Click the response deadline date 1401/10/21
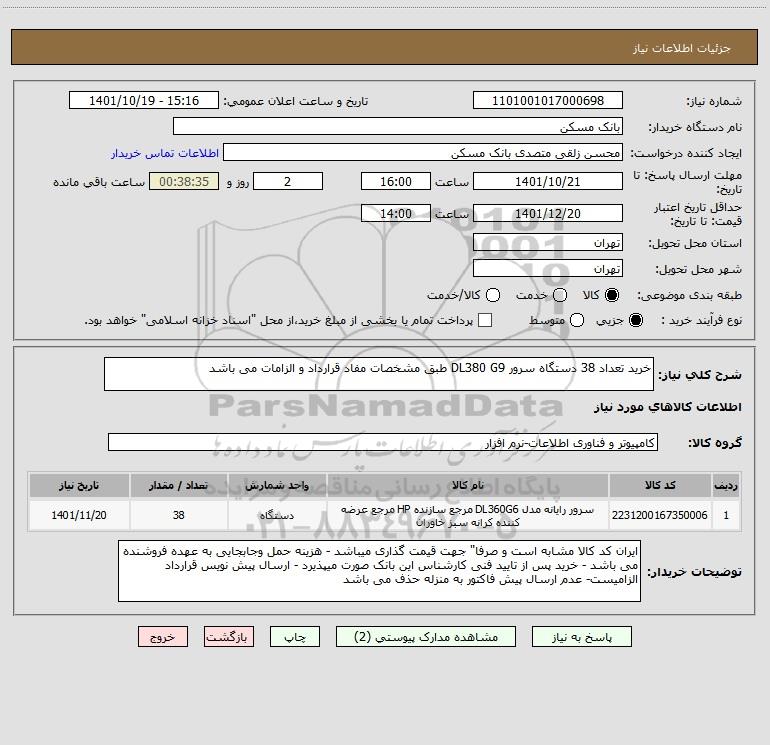The width and height of the screenshot is (770, 745). click(548, 181)
